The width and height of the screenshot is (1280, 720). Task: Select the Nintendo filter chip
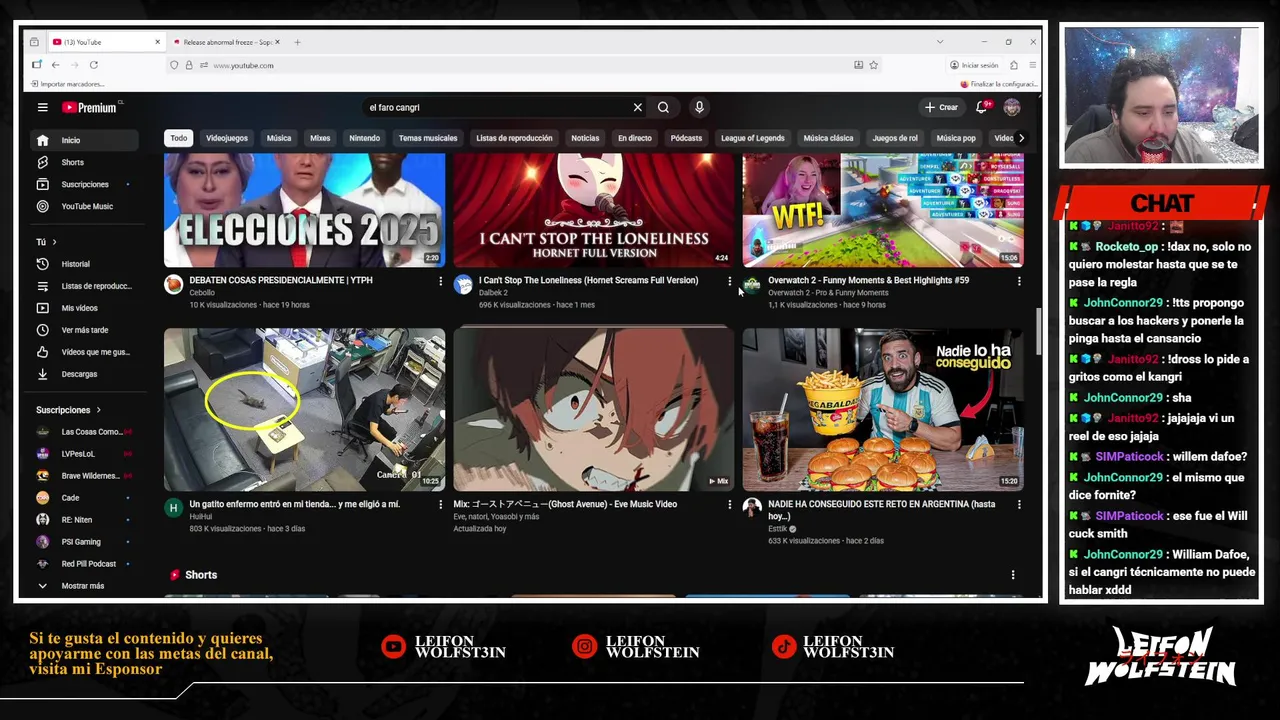pyautogui.click(x=364, y=138)
